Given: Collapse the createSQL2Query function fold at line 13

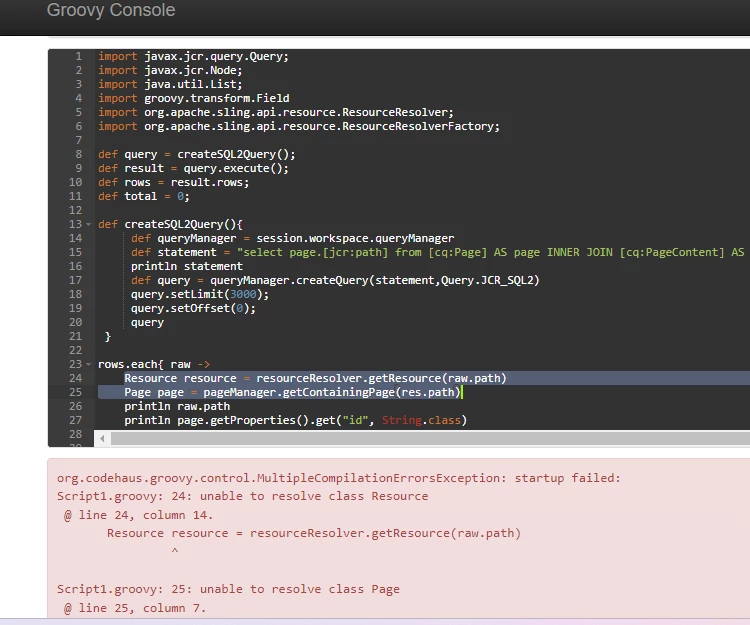Looking at the screenshot, I should coord(88,224).
